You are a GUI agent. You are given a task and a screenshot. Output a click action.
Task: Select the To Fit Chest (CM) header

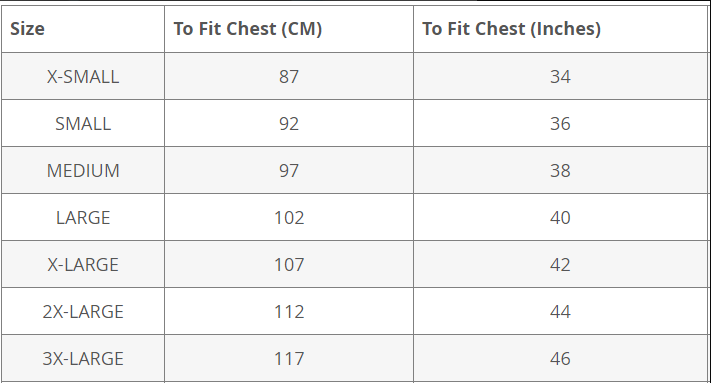(x=248, y=29)
